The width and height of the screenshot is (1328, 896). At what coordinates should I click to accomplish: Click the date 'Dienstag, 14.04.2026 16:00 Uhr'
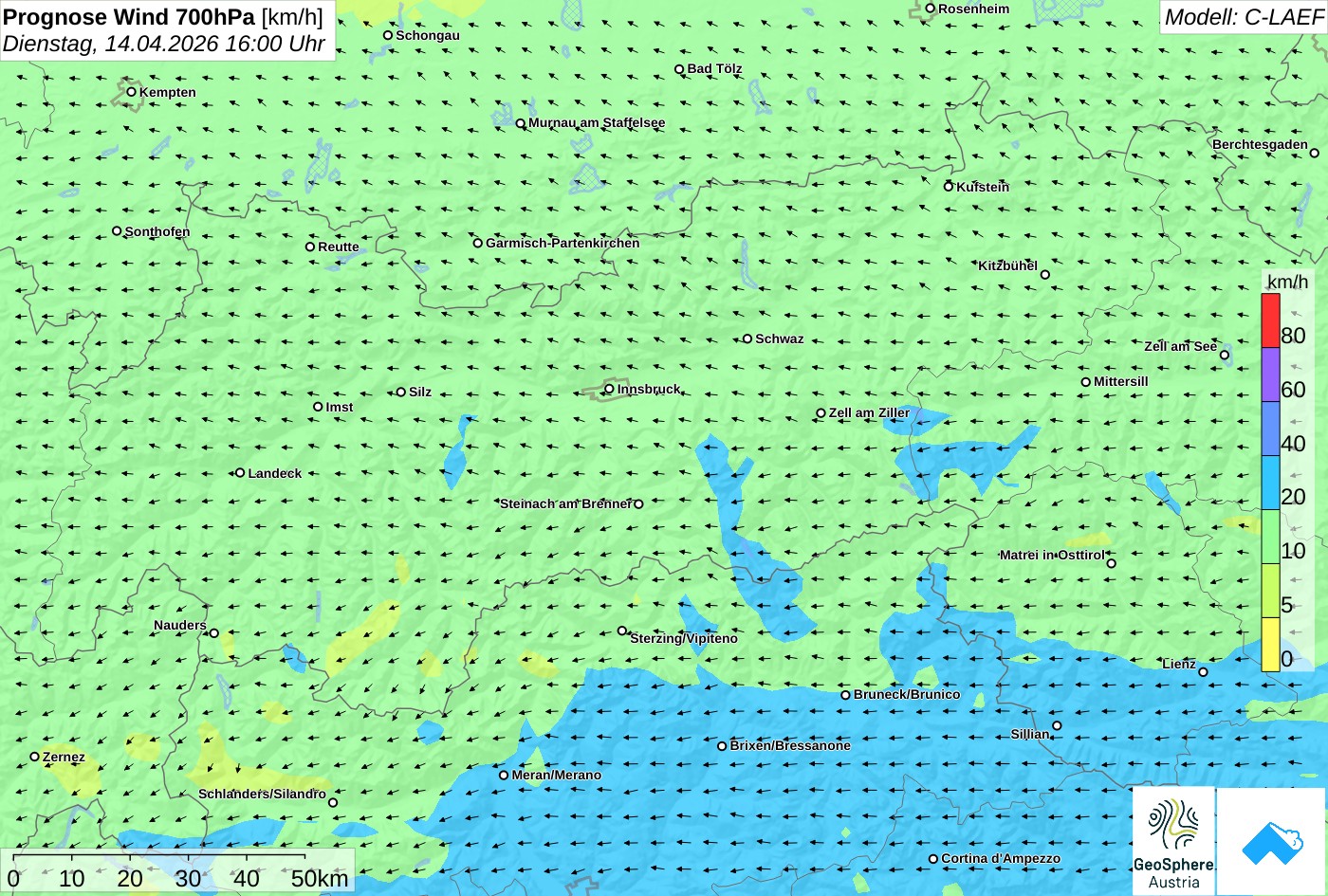pos(164,44)
